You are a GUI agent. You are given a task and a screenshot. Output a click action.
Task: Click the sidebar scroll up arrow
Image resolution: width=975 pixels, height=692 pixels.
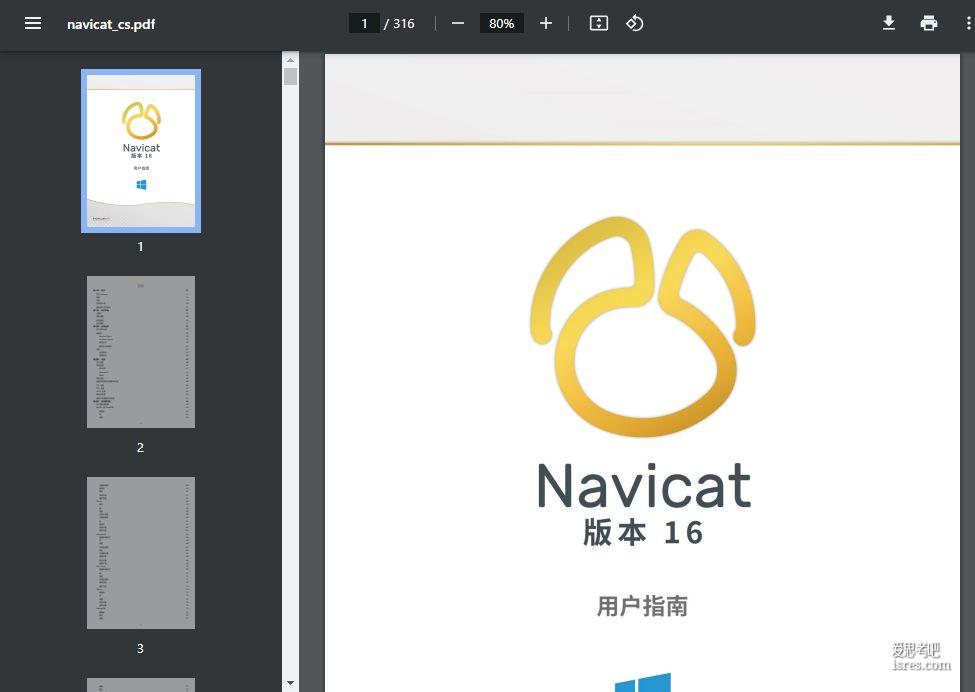[x=290, y=60]
